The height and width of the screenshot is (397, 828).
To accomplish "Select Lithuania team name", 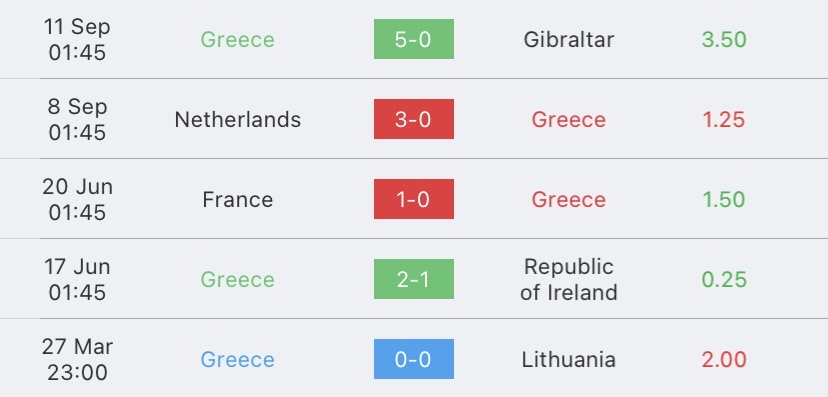I will point(569,360).
